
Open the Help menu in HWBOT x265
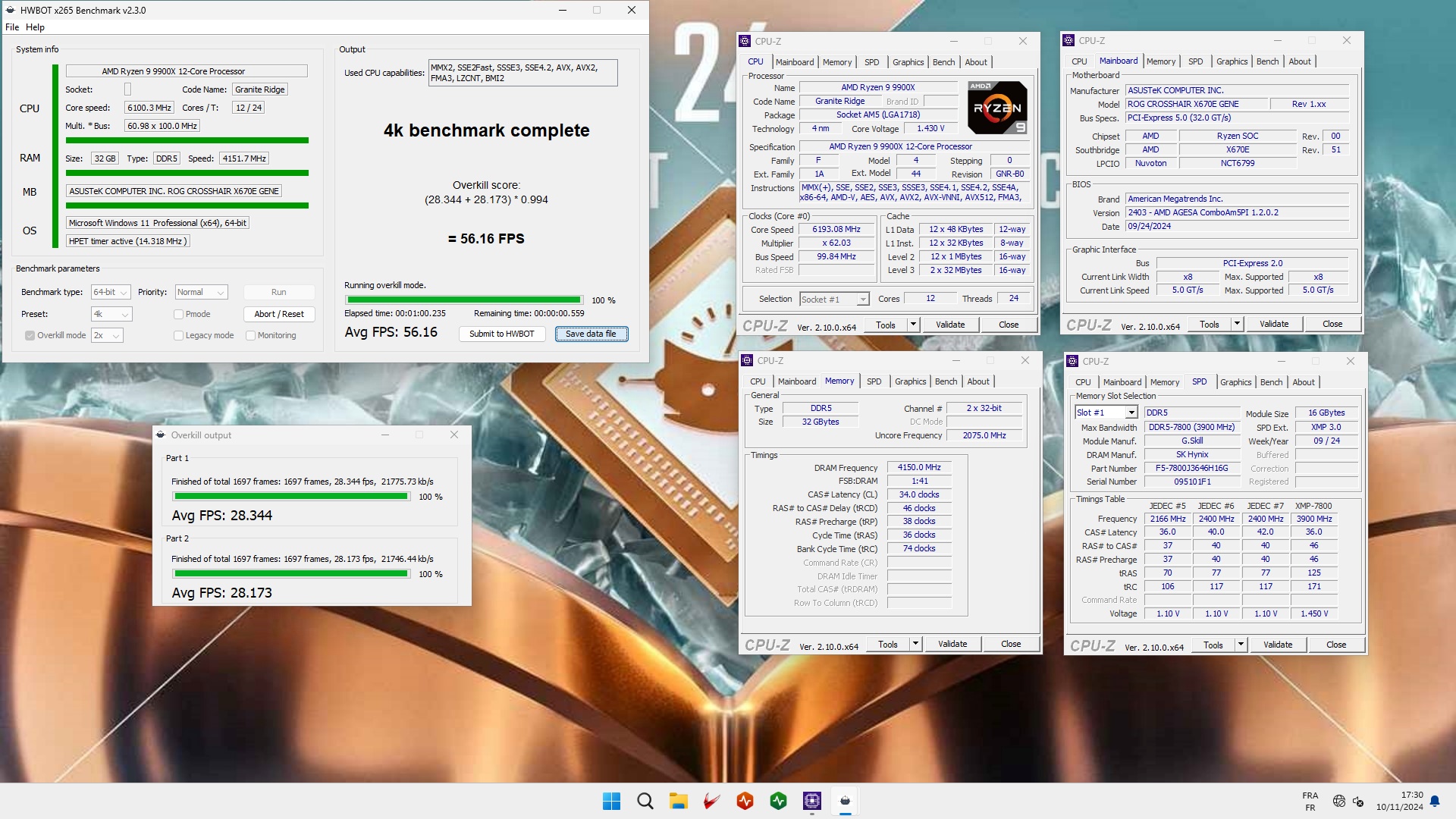click(x=35, y=27)
